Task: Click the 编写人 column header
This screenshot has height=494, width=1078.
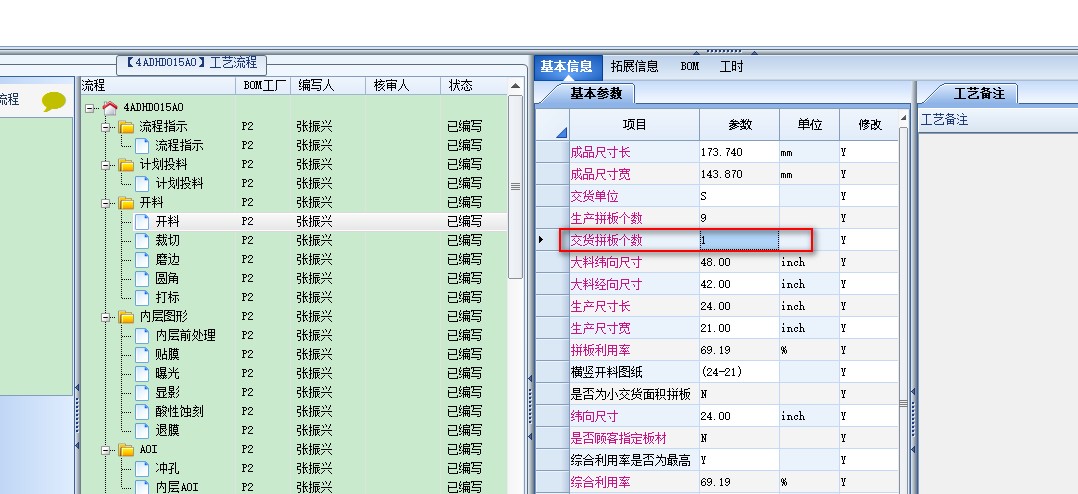Action: coord(328,86)
